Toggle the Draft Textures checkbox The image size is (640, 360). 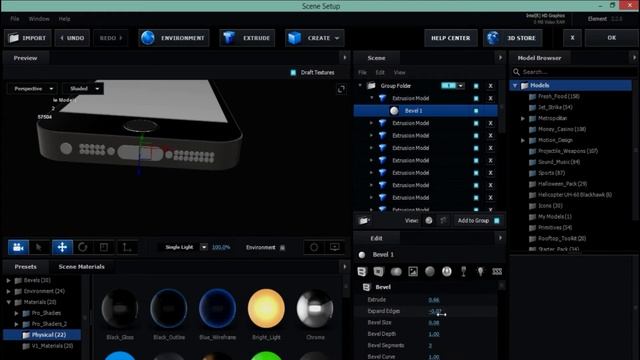[x=293, y=73]
